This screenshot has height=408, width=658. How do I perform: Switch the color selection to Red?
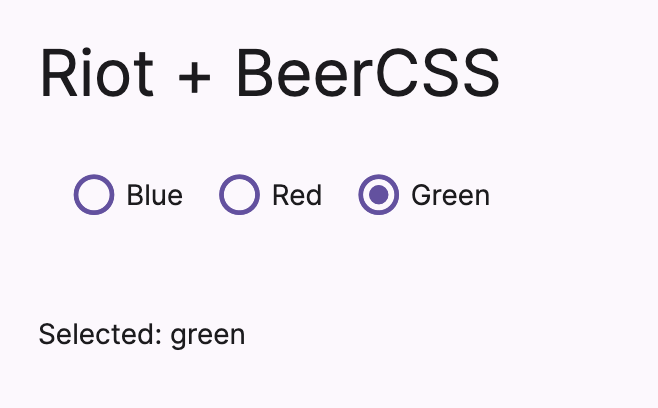point(240,195)
